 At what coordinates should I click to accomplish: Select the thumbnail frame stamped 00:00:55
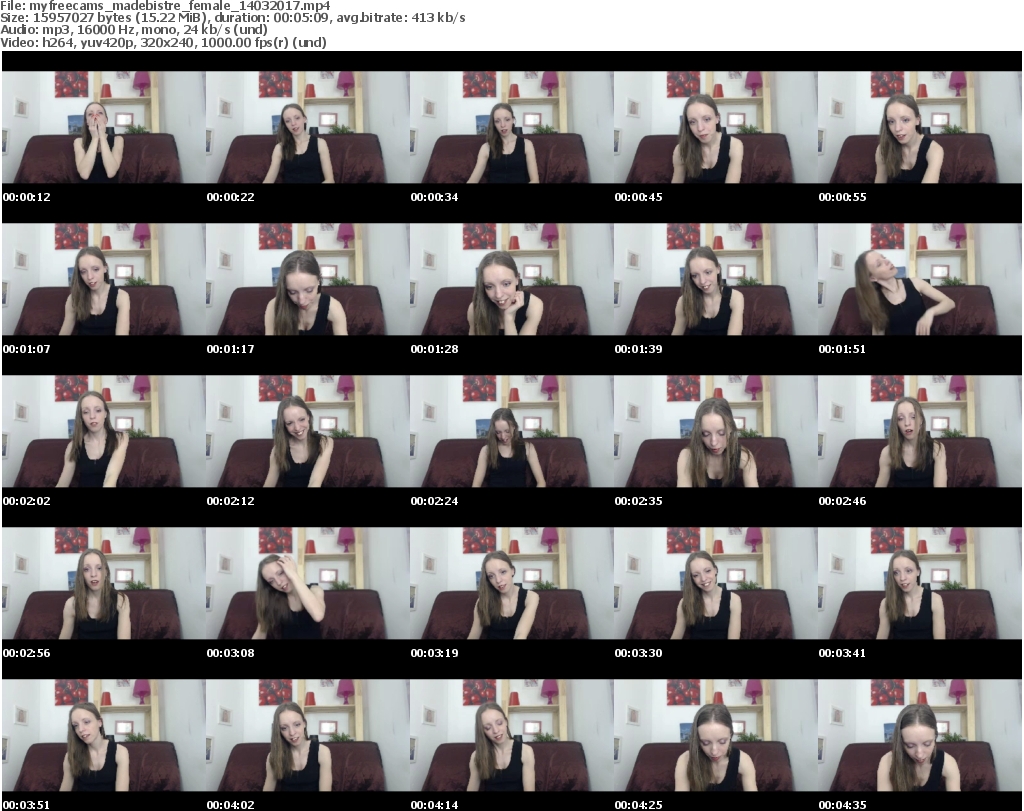(920, 127)
